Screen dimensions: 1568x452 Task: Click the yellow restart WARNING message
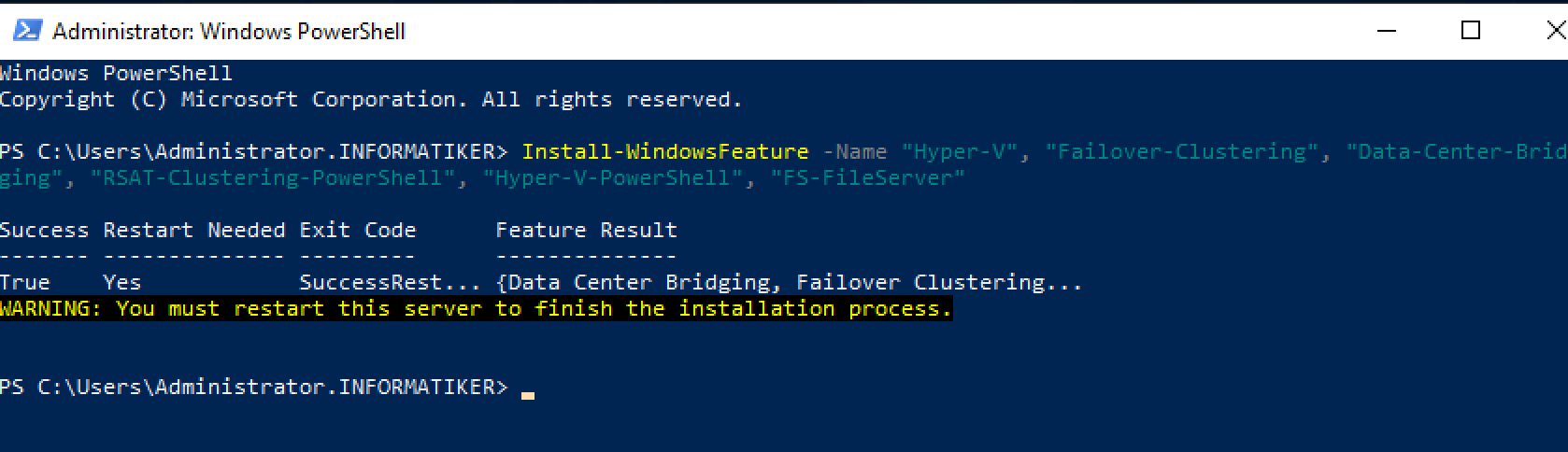pos(476,308)
